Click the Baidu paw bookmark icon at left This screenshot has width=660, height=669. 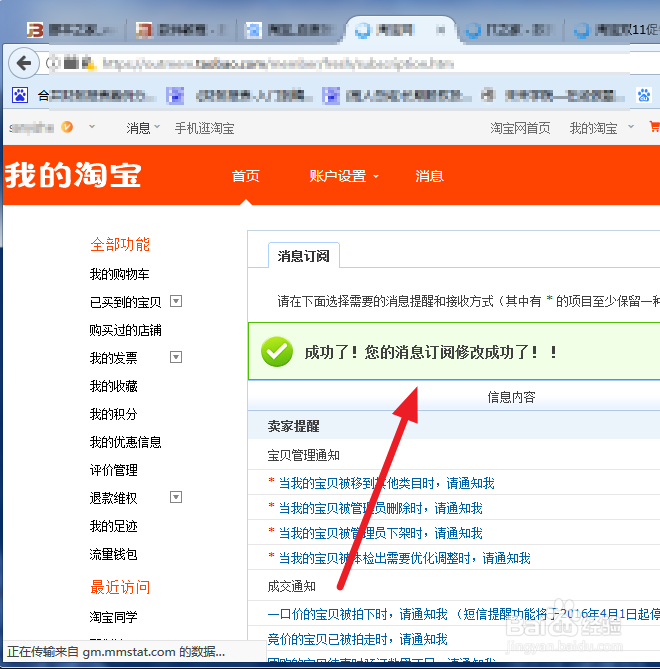[20, 95]
